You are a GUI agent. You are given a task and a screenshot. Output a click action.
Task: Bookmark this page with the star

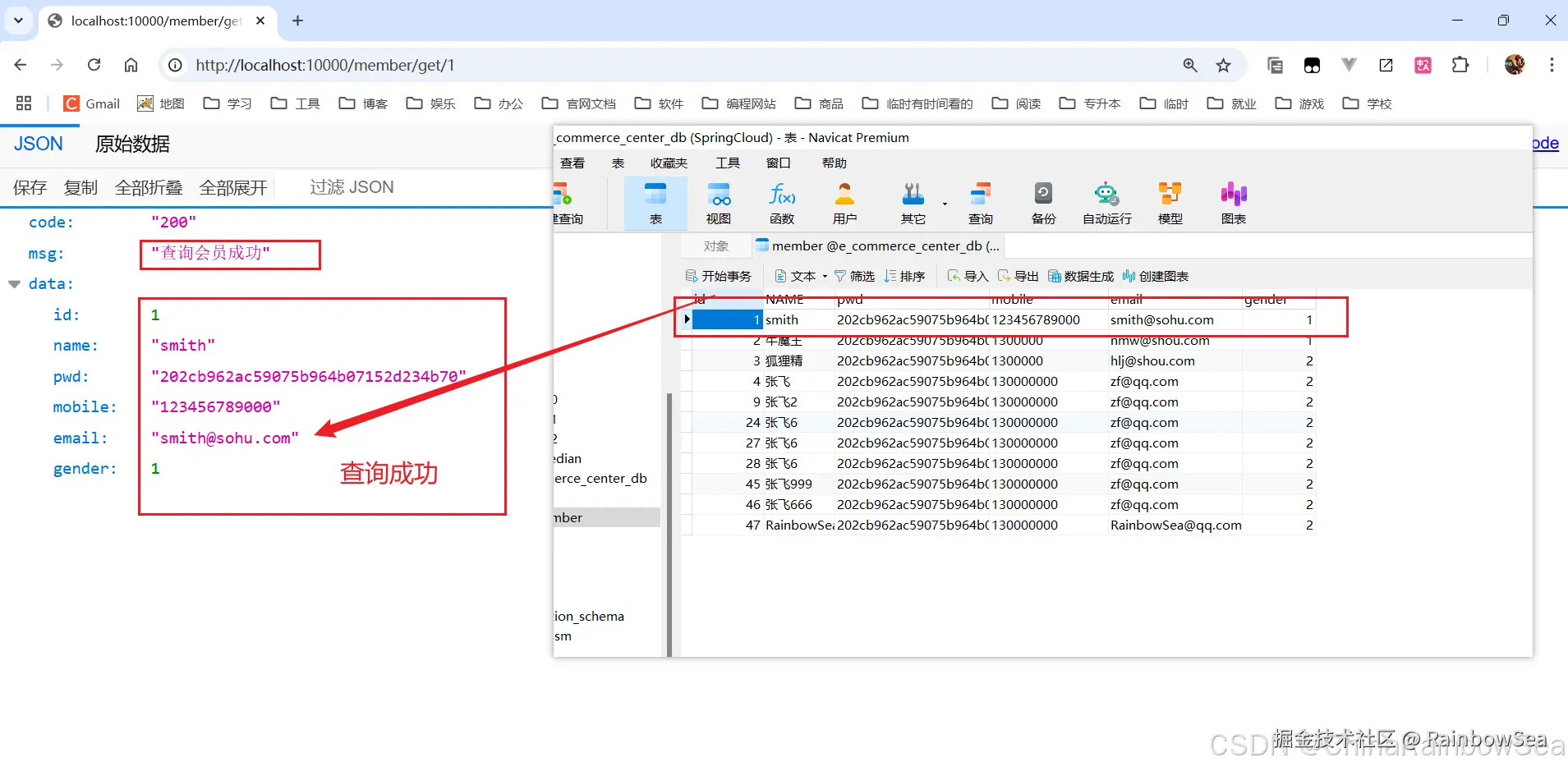[1224, 65]
